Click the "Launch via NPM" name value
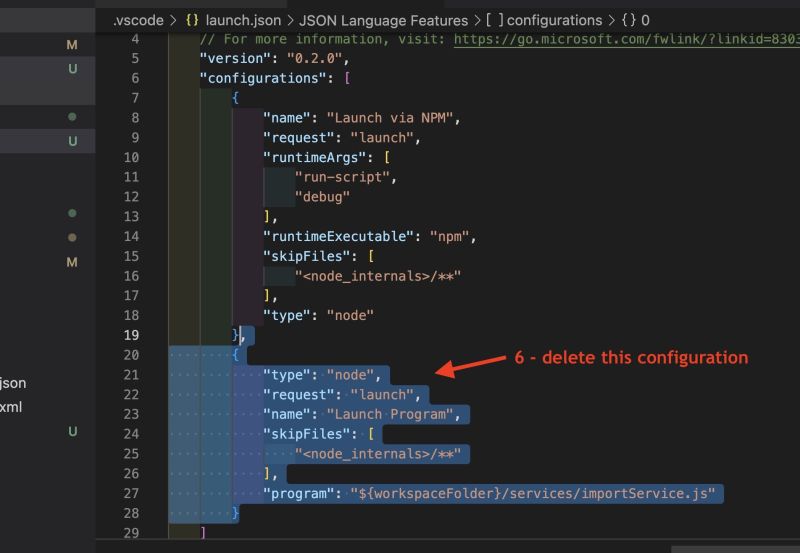 pos(390,118)
